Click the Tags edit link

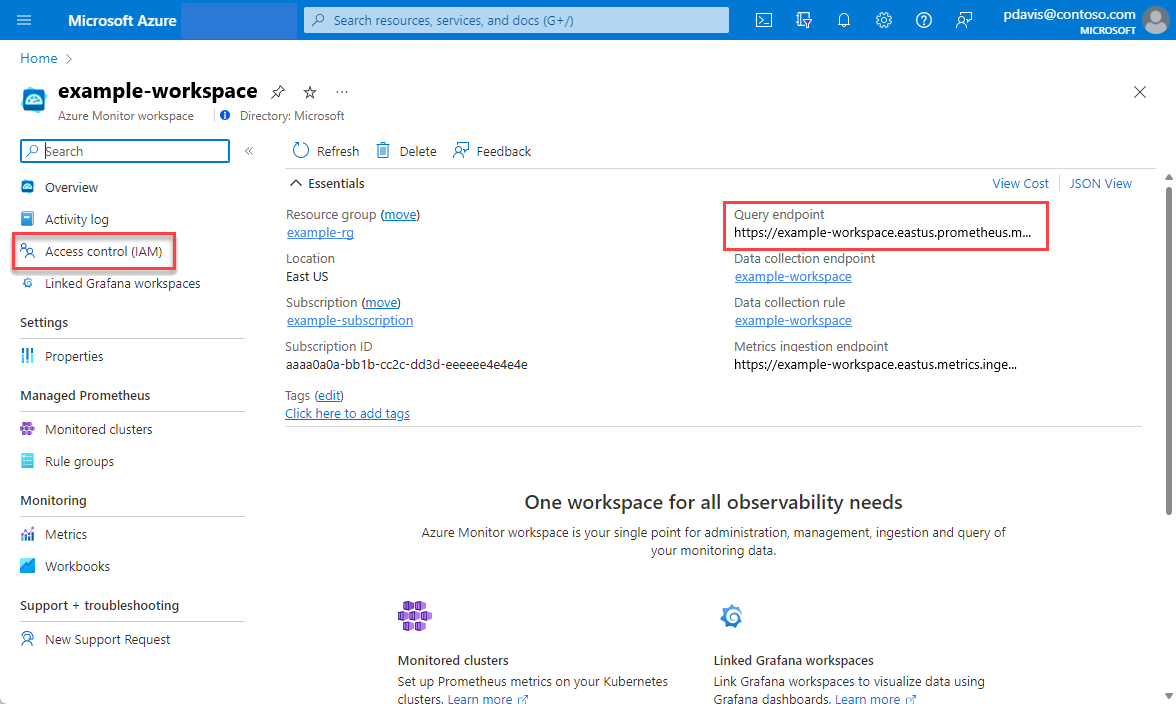tap(328, 395)
